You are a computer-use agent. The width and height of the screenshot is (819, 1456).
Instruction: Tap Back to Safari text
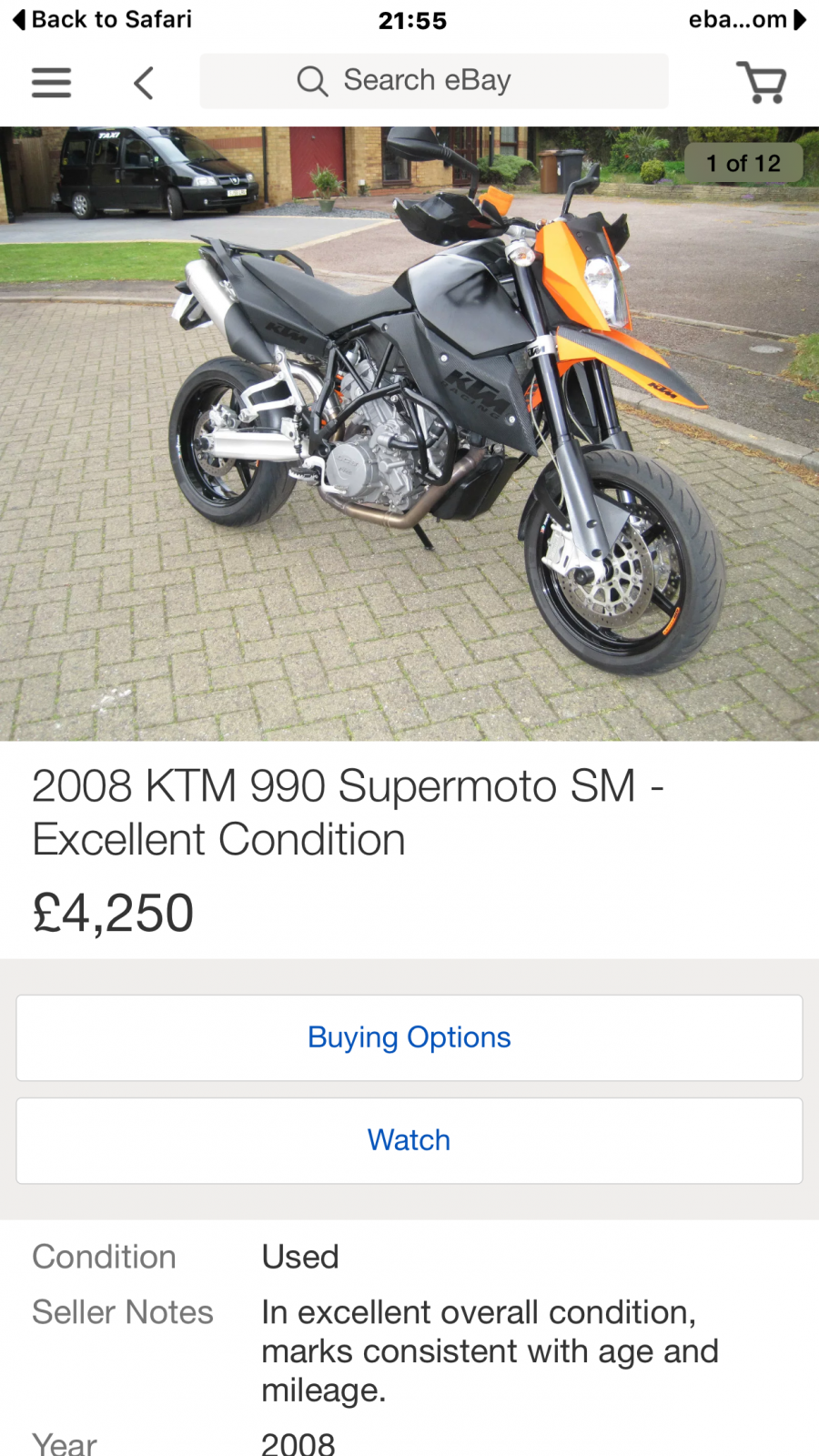(x=112, y=19)
